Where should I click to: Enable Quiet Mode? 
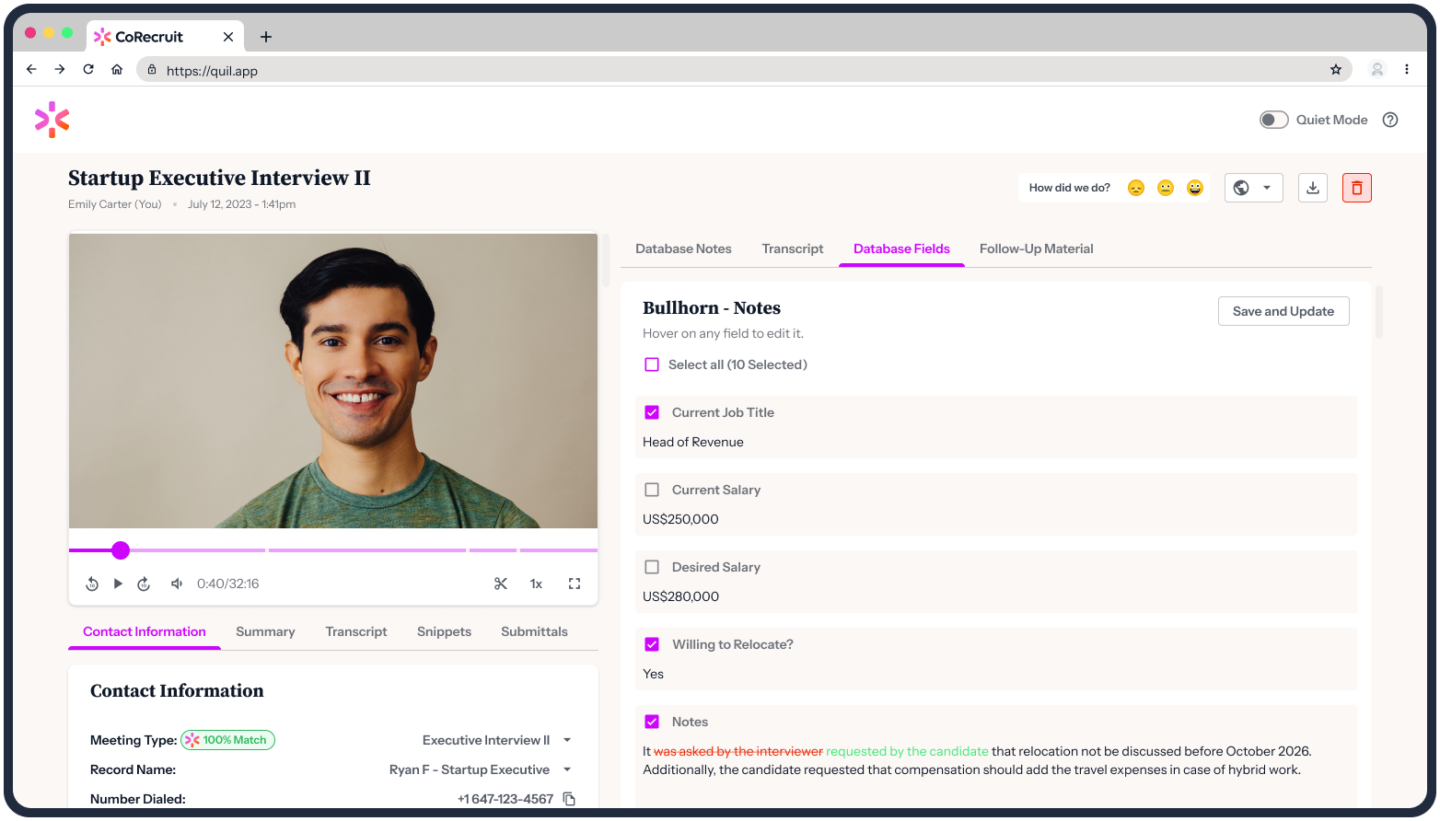[1273, 119]
